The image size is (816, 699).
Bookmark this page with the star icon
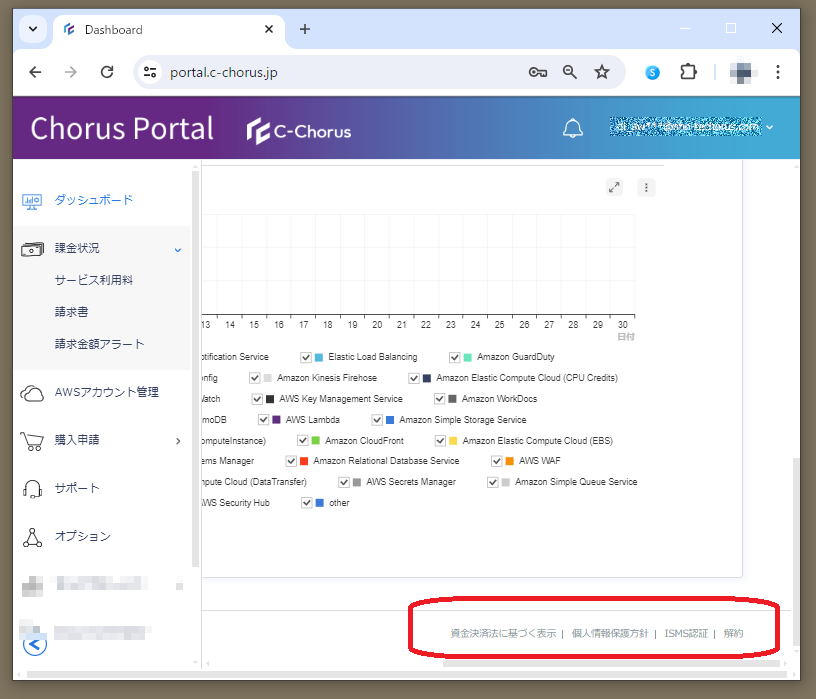pos(601,72)
